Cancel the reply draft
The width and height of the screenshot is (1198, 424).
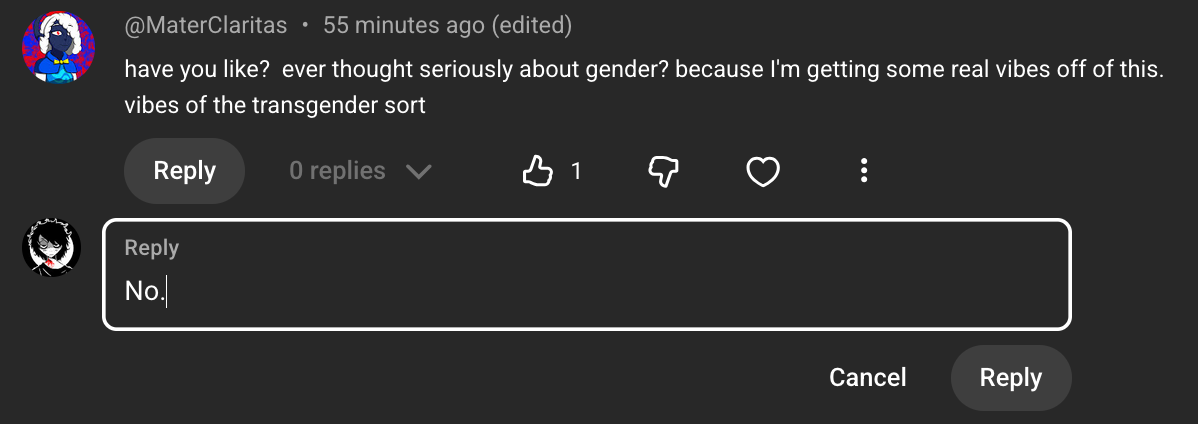(867, 378)
